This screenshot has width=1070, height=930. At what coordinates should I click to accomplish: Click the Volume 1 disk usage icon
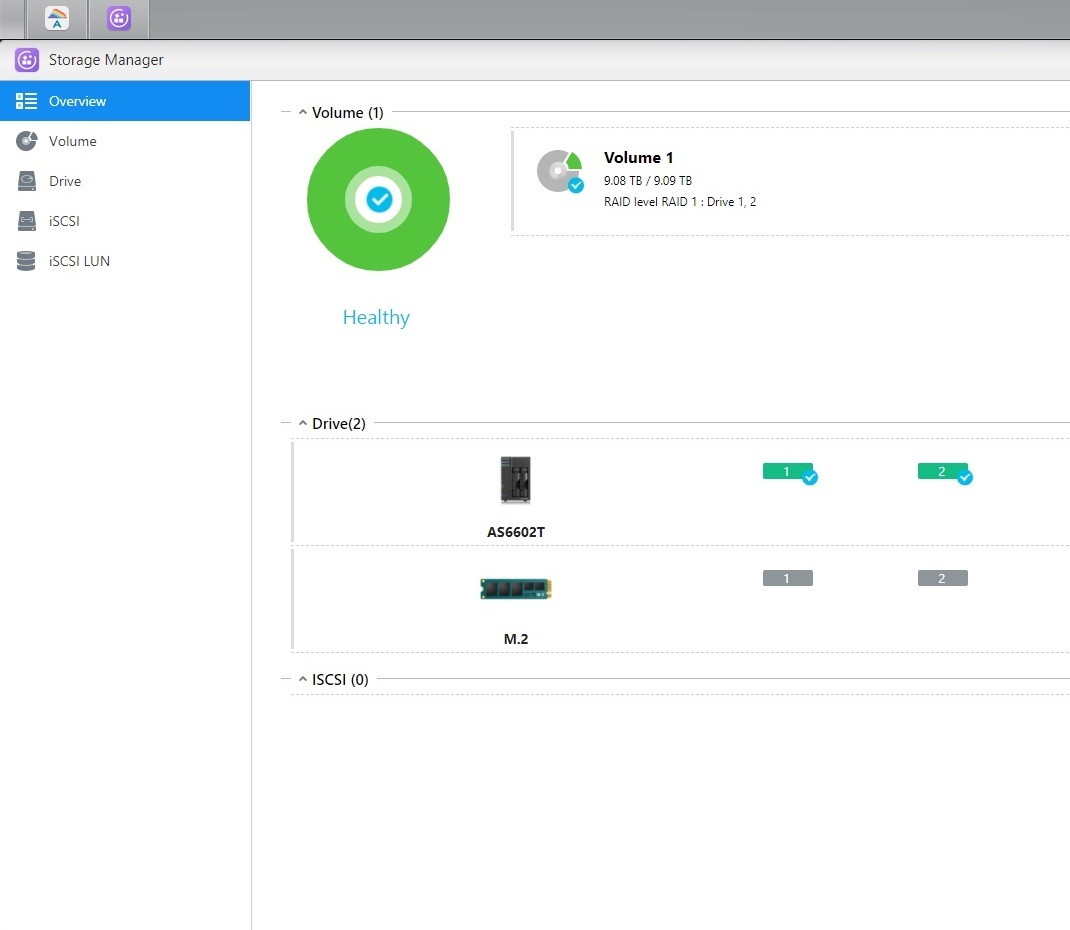click(x=560, y=171)
